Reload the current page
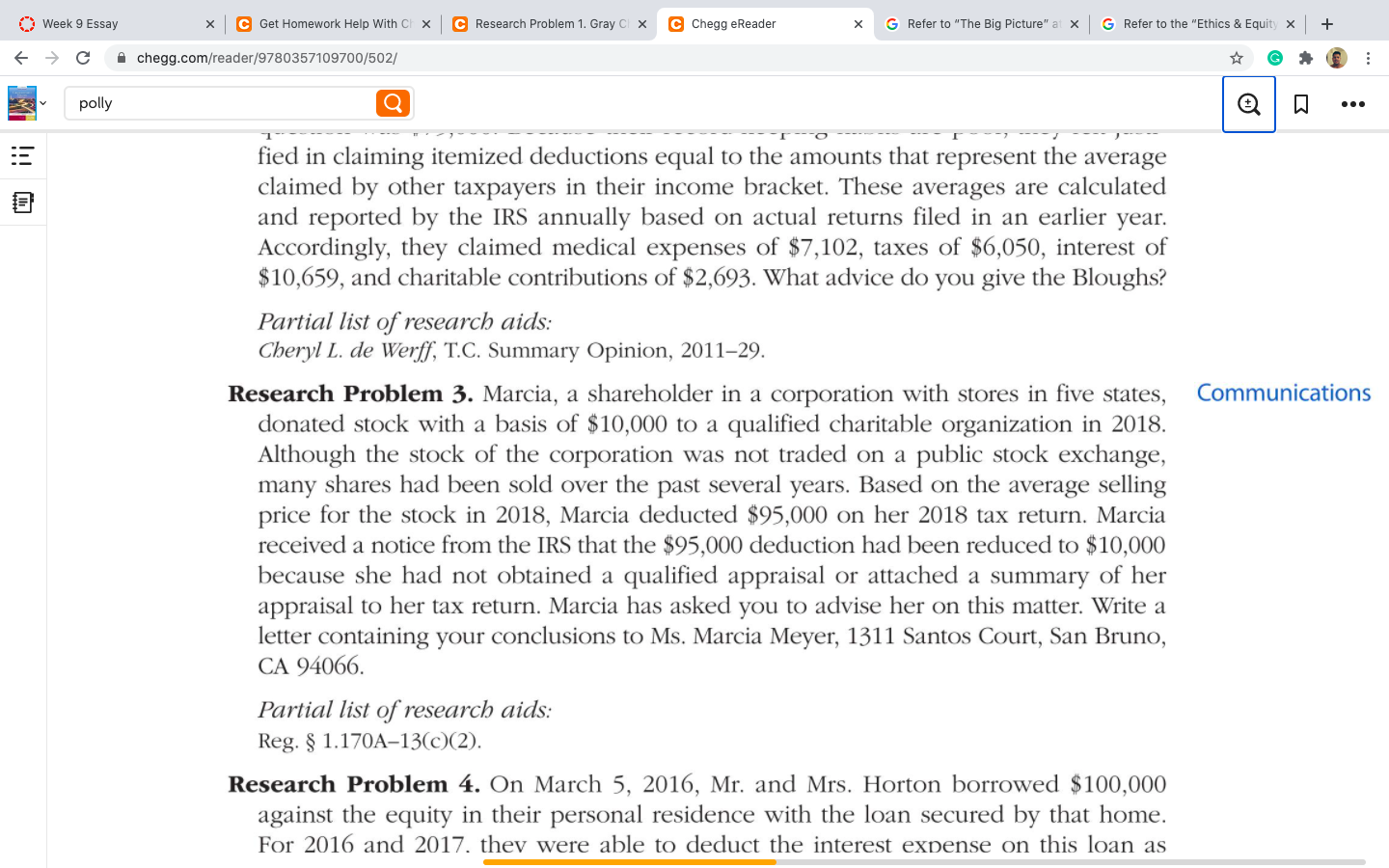 point(83,58)
